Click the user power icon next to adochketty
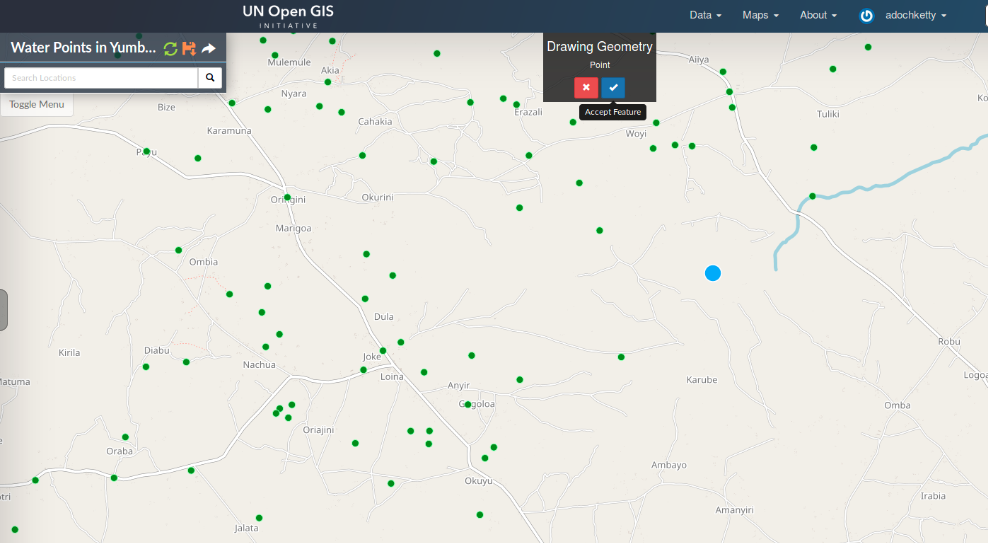 coord(866,16)
